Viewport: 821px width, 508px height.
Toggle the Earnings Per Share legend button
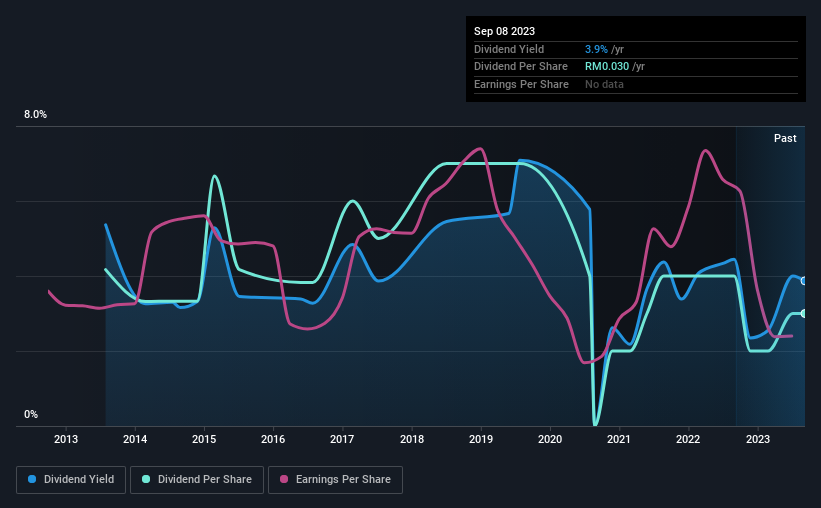[x=336, y=480]
